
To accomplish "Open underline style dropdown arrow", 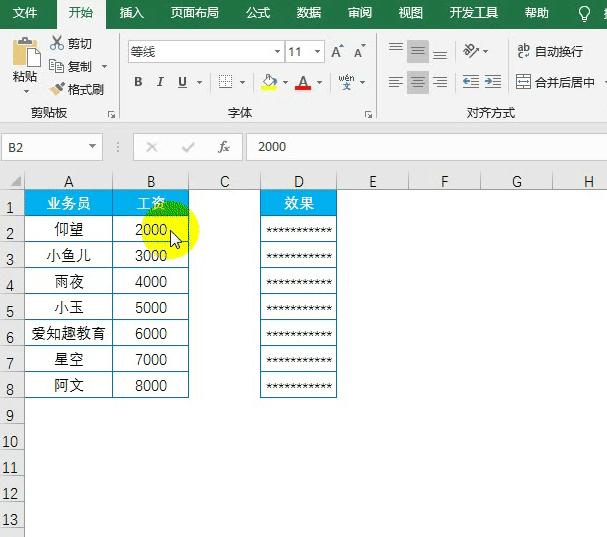I will click(x=200, y=82).
